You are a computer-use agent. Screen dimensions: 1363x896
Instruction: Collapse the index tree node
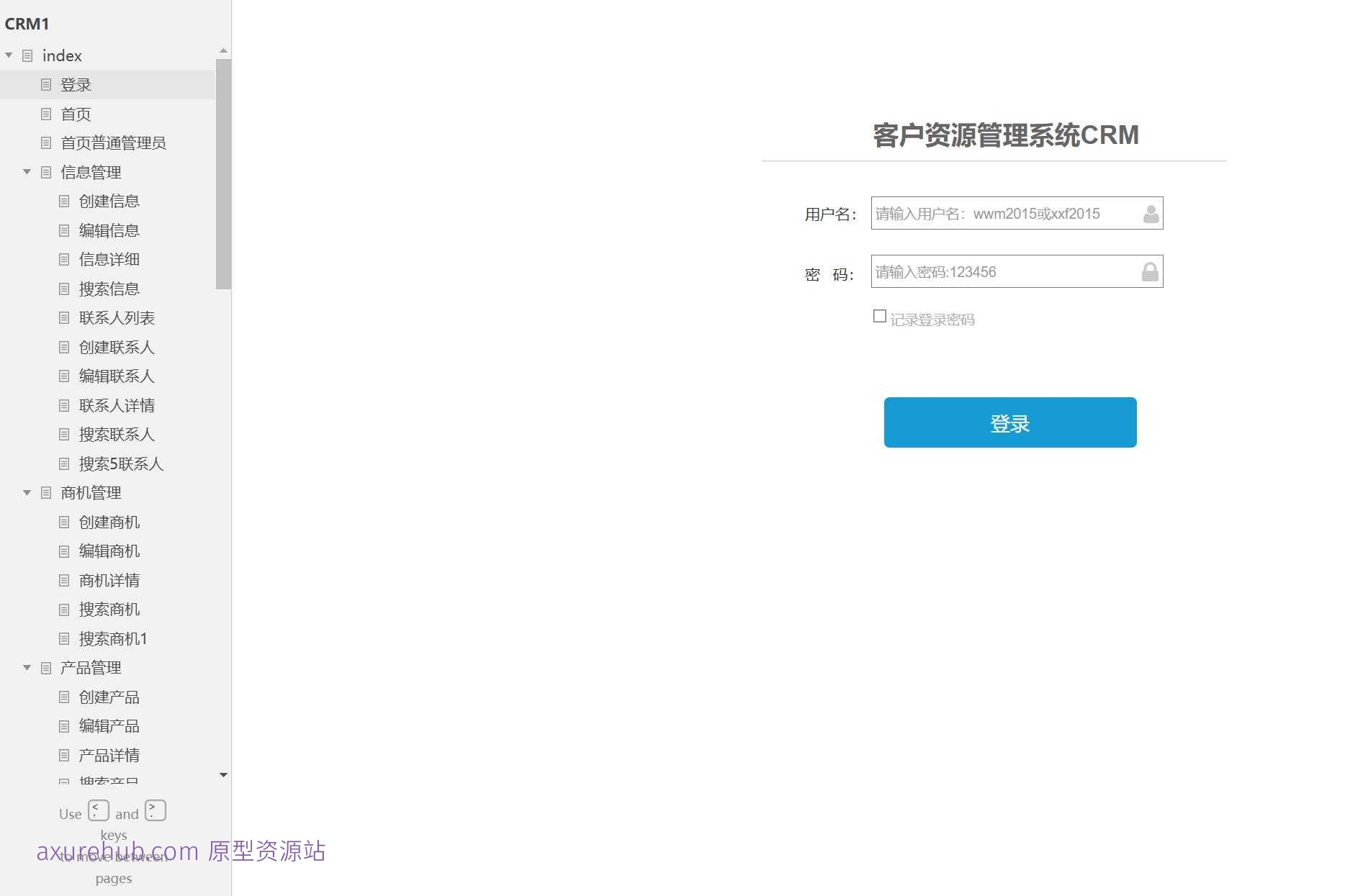9,55
